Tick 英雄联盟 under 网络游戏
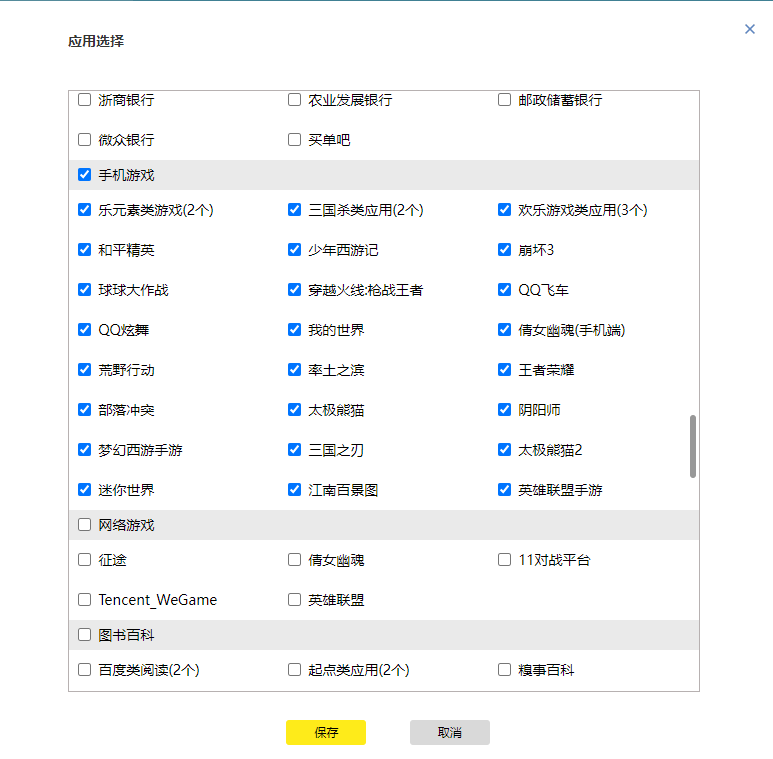Screen dimensions: 773x759 point(294,599)
